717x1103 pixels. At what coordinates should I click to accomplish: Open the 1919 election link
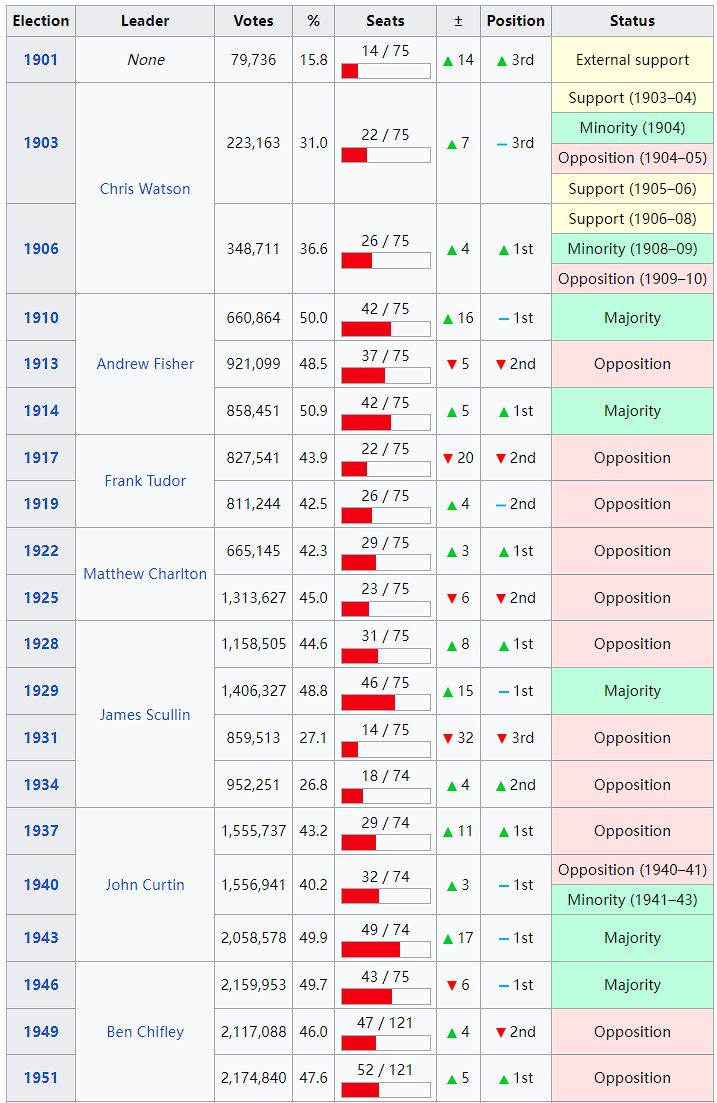point(41,504)
